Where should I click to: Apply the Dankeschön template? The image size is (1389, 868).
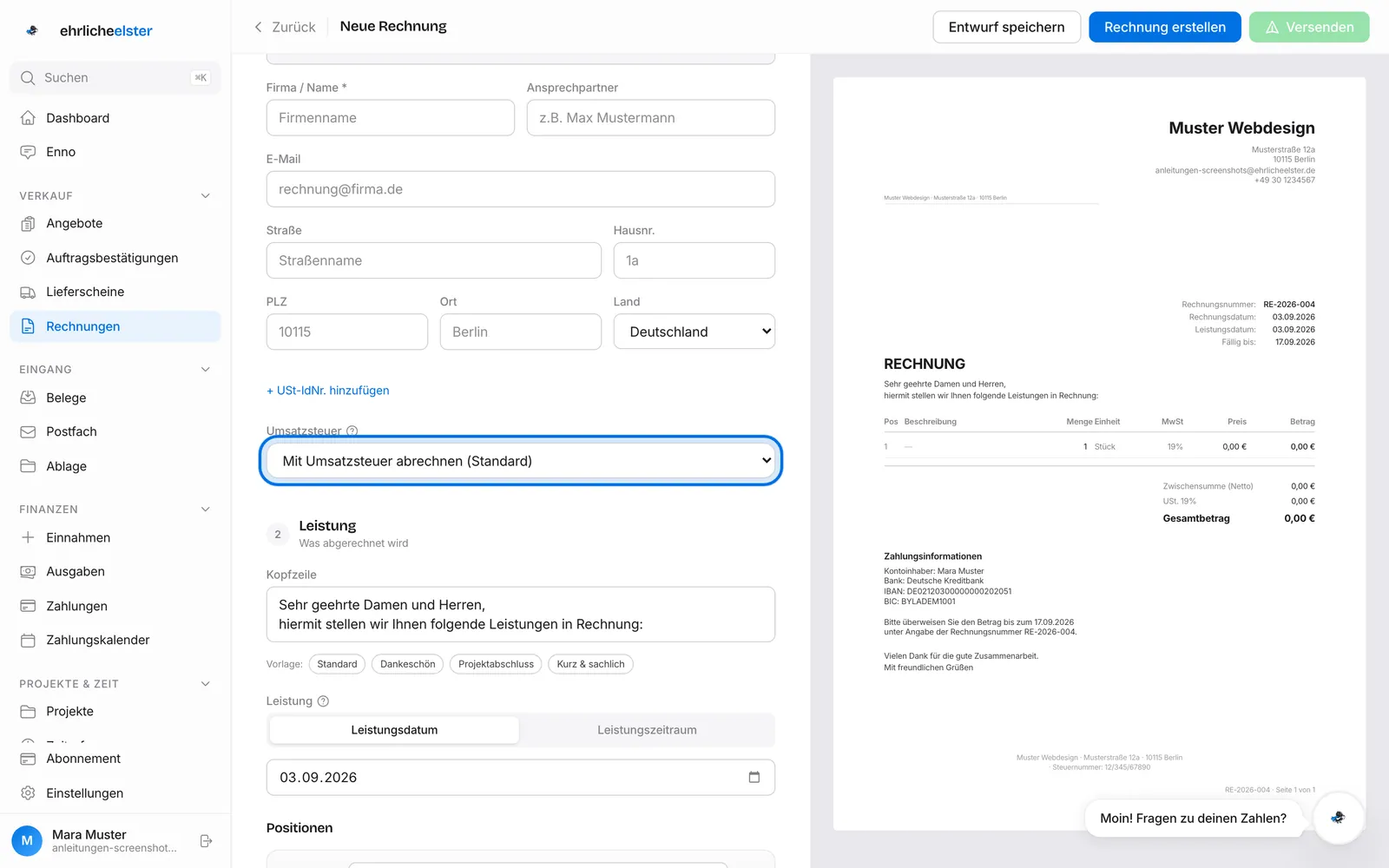tap(408, 664)
